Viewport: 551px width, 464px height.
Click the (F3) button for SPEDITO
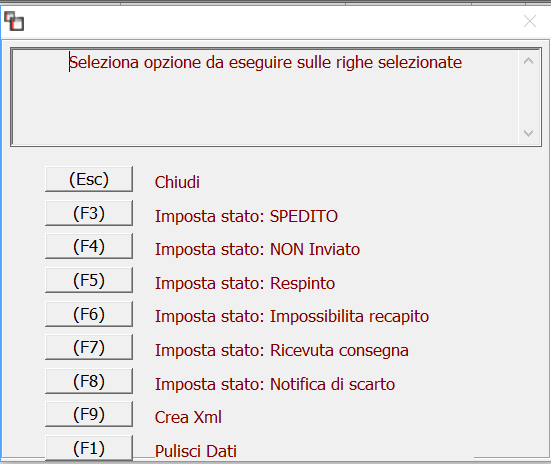pos(89,213)
